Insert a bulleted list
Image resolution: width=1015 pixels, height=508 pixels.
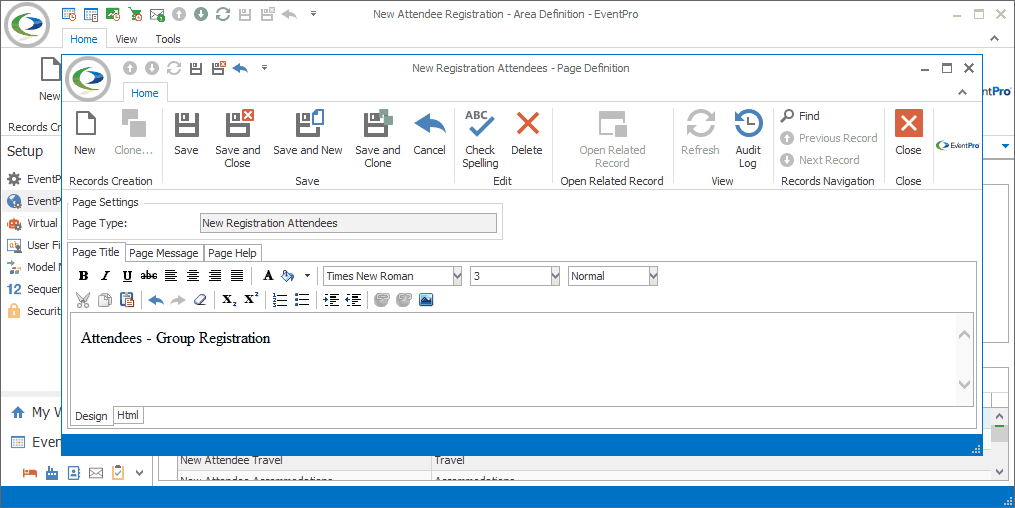[x=302, y=300]
